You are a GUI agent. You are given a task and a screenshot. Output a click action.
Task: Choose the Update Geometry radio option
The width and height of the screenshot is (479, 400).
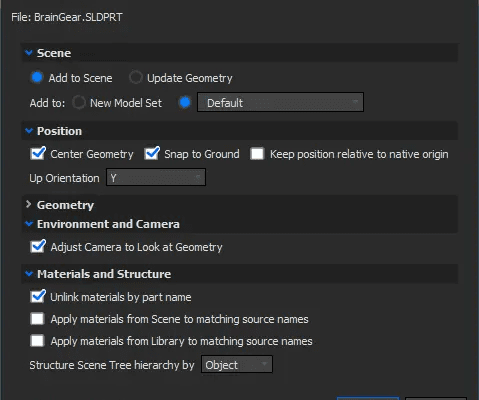136,77
